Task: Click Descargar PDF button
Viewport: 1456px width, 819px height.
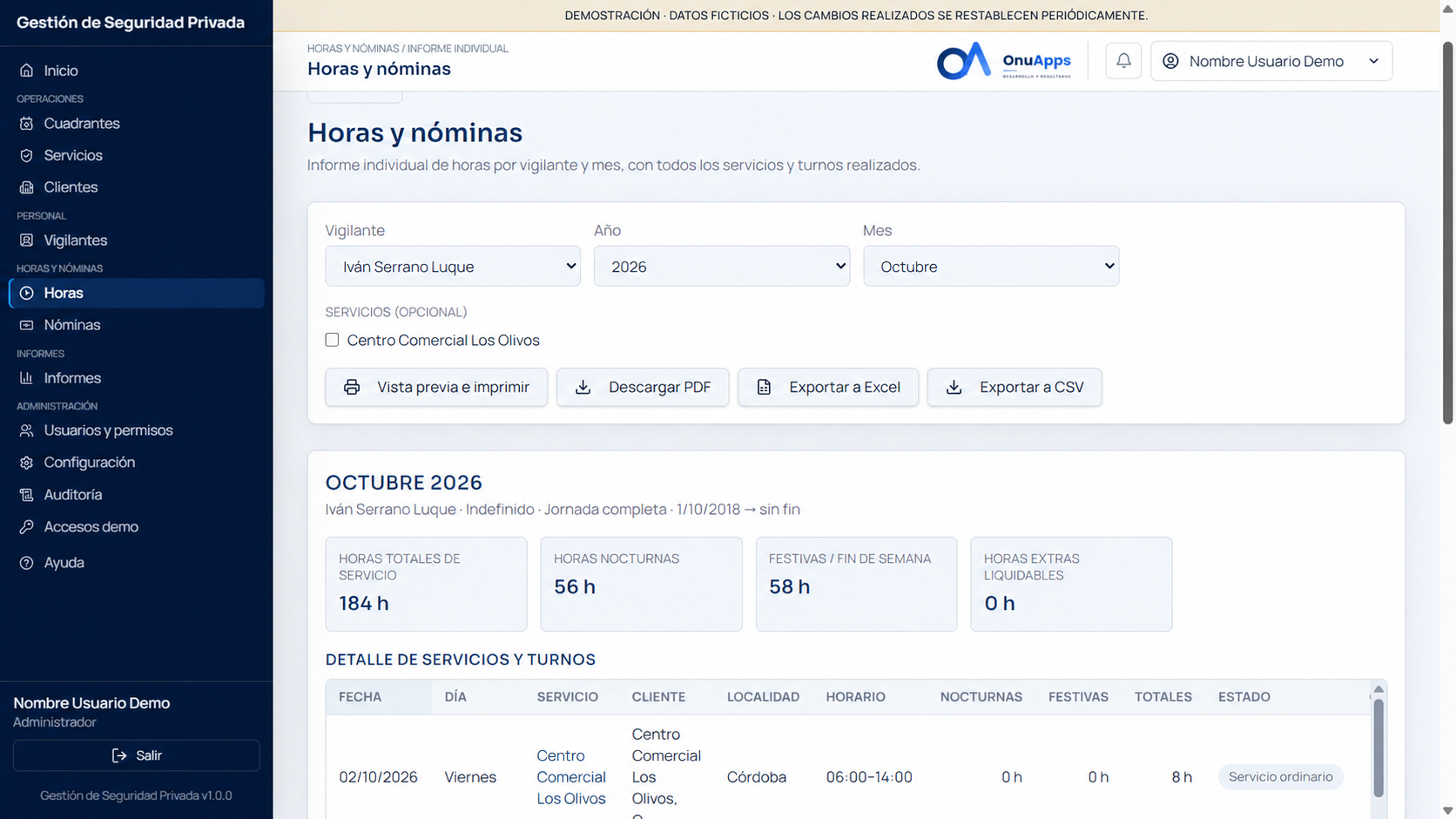Action: pyautogui.click(x=643, y=387)
